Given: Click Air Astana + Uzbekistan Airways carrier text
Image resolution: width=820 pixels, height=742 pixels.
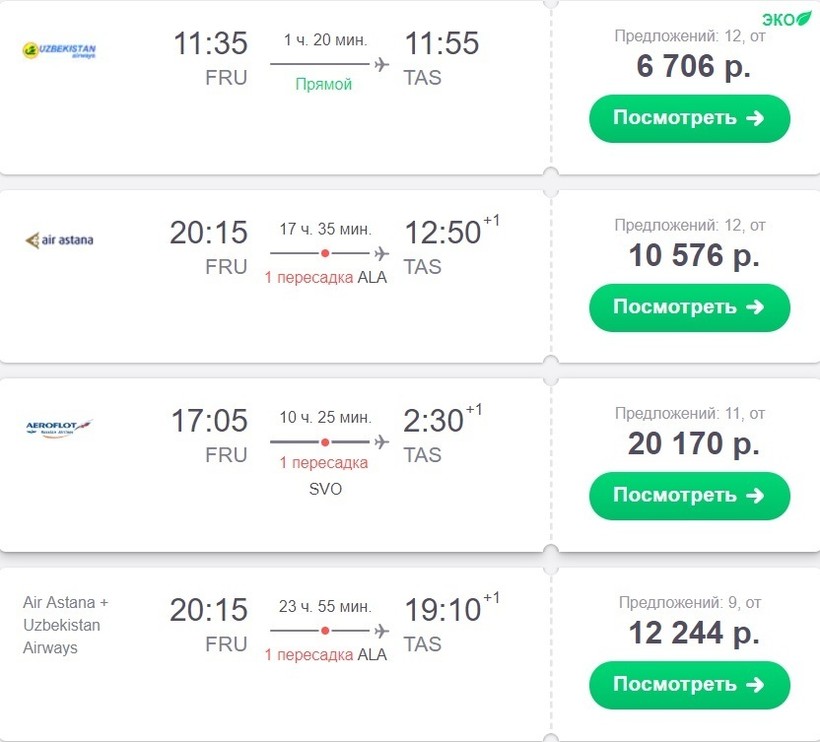Looking at the screenshot, I should pyautogui.click(x=66, y=625).
